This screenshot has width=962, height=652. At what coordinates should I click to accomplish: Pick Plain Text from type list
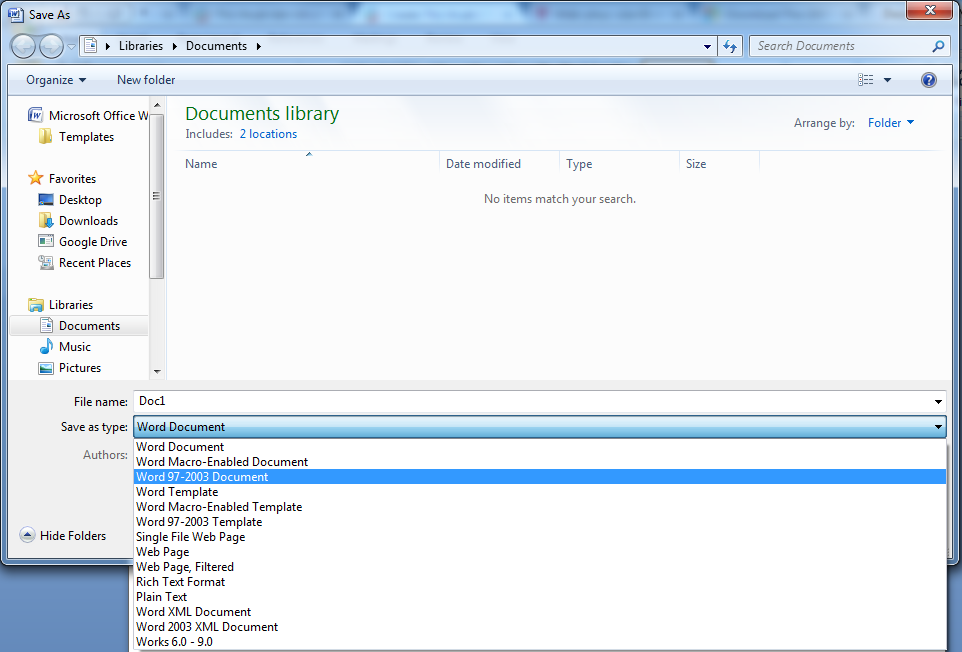(x=162, y=597)
